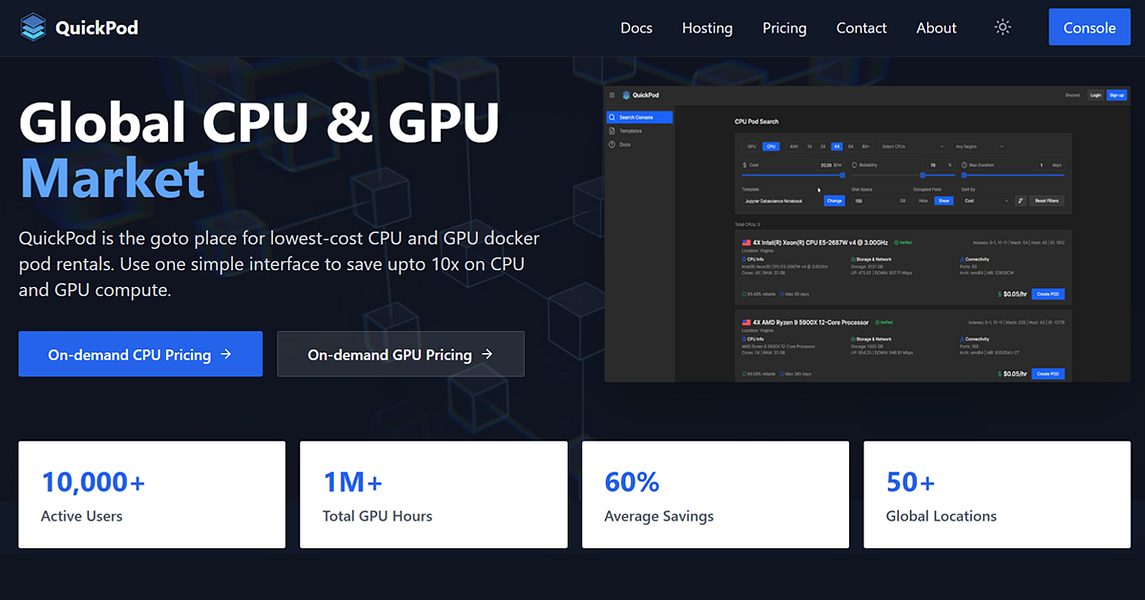Image resolution: width=1145 pixels, height=600 pixels.
Task: Select the ANY count option in the preview
Action: tap(794, 147)
